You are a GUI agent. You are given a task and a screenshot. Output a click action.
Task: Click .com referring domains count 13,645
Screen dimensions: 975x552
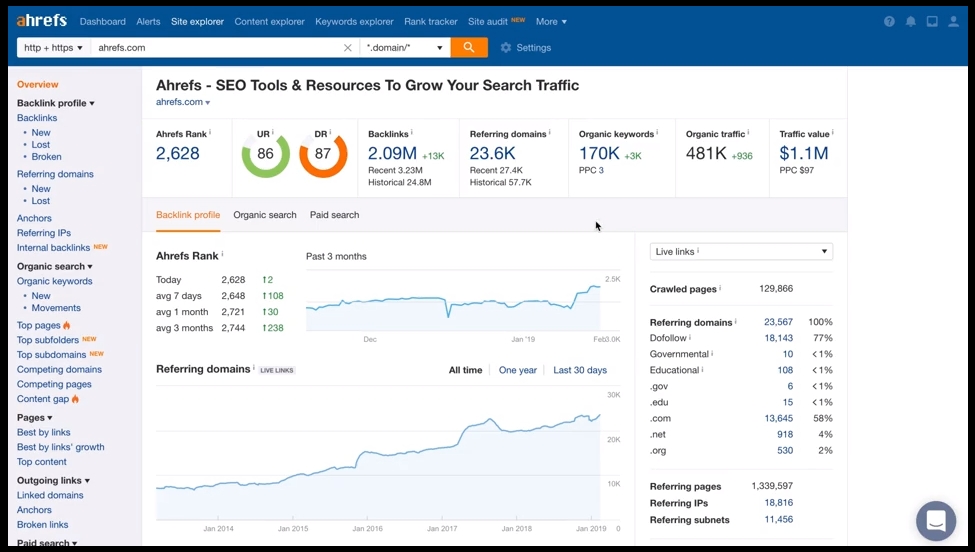pyautogui.click(x=779, y=418)
